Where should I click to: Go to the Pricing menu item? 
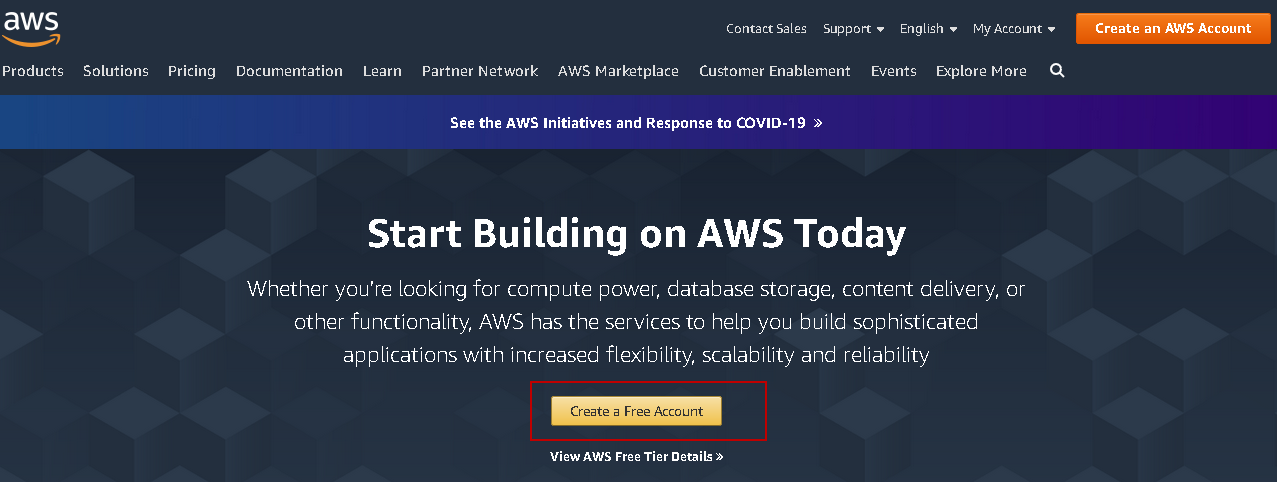(x=192, y=71)
